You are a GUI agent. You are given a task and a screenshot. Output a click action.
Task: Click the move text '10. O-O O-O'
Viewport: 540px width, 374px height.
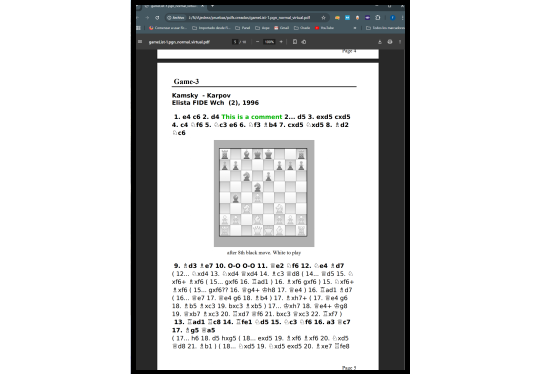pos(236,266)
